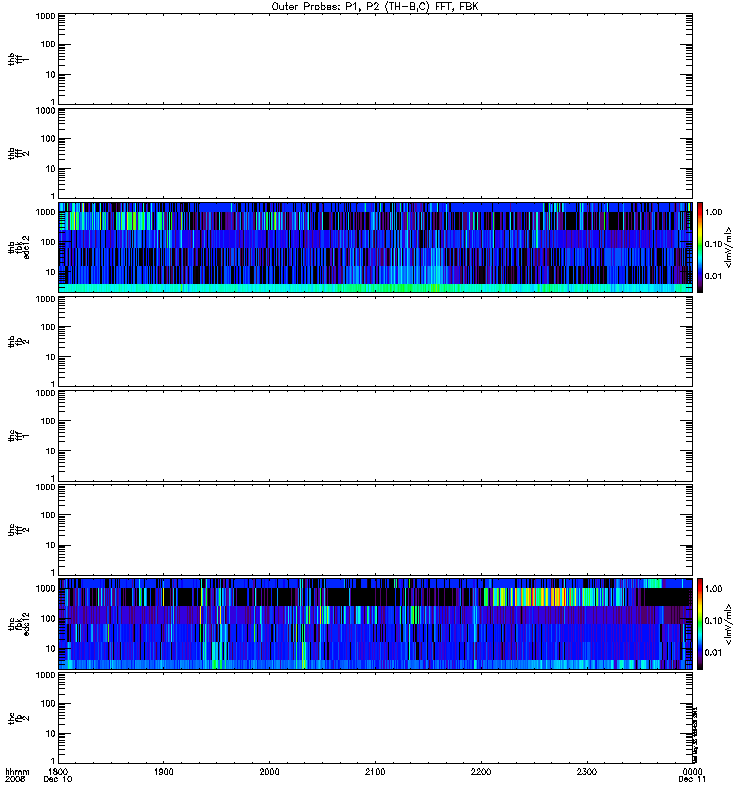Screen dimensions: 750x800
Task: Click the 'thc fff 1' panel label
Action: click(x=18, y=436)
